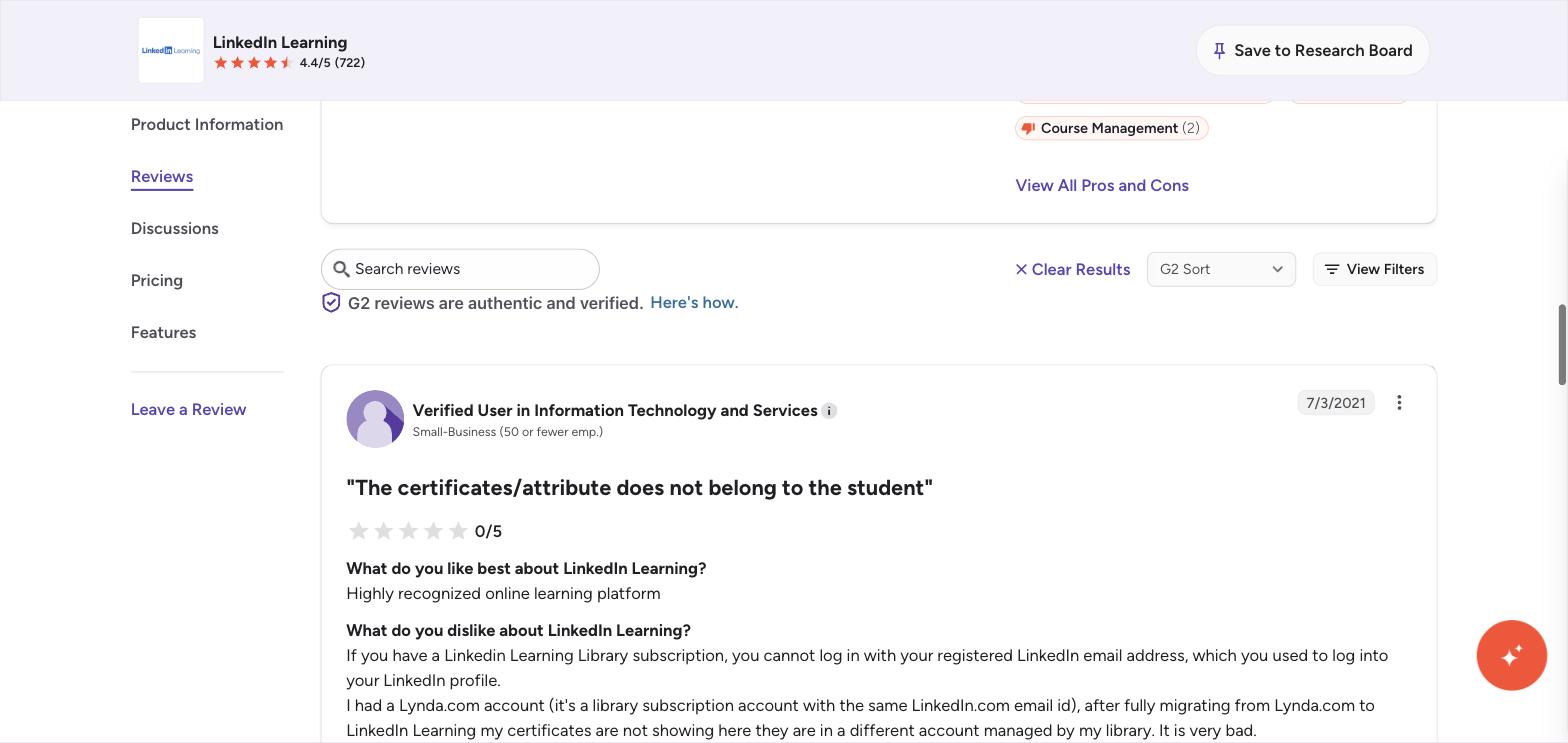Image resolution: width=1568 pixels, height=743 pixels.
Task: Click the Leave a Review link
Action: [x=188, y=409]
